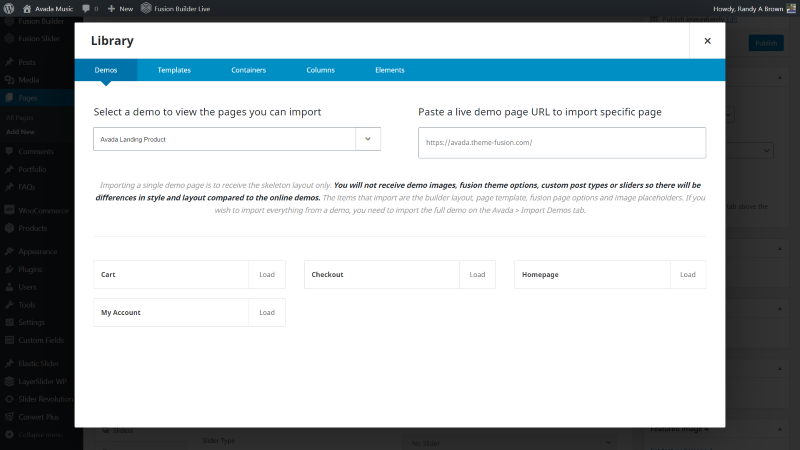The height and width of the screenshot is (450, 800).
Task: Focus the live demo page URL field
Action: tap(562, 143)
